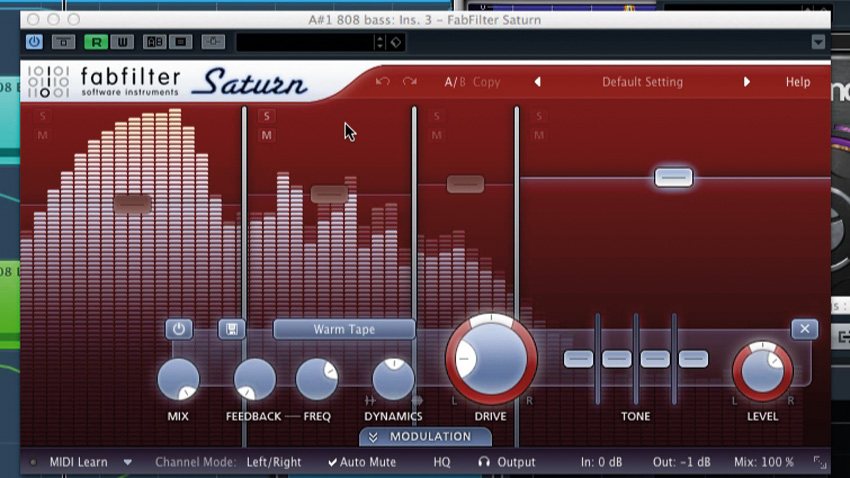The width and height of the screenshot is (850, 478).
Task: Click the redo arrow in Saturn
Action: [x=410, y=82]
